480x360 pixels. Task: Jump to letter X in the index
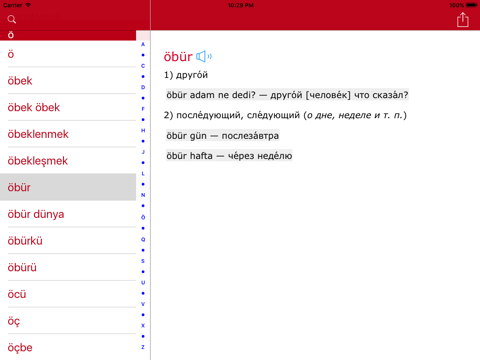[143, 326]
